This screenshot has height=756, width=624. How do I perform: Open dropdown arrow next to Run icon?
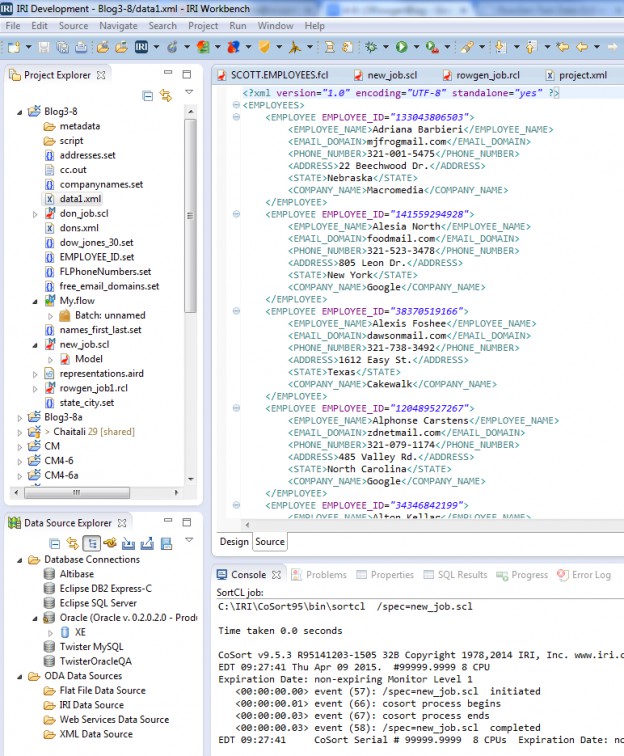click(416, 47)
